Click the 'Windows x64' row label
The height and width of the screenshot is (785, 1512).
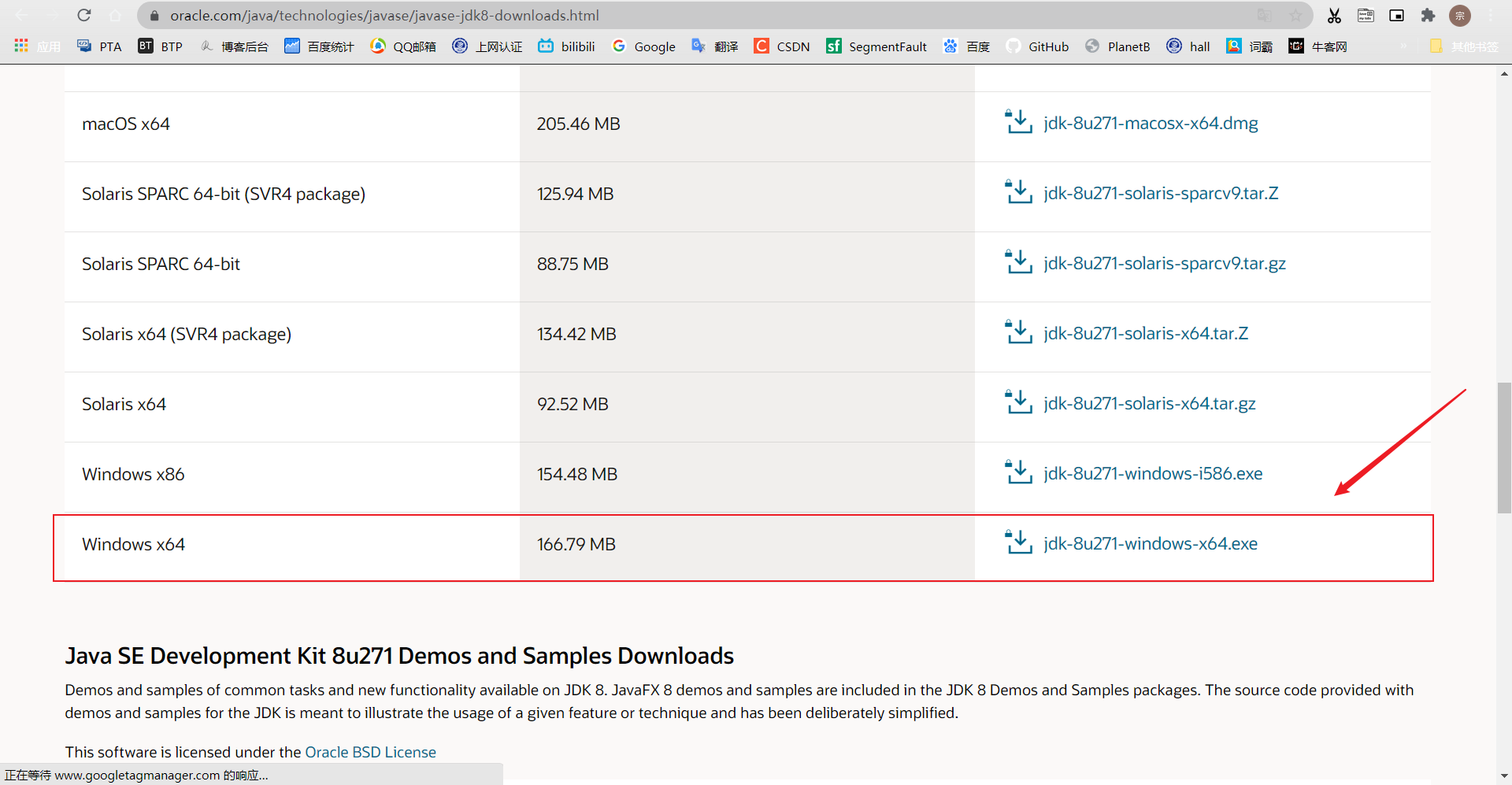(x=133, y=544)
